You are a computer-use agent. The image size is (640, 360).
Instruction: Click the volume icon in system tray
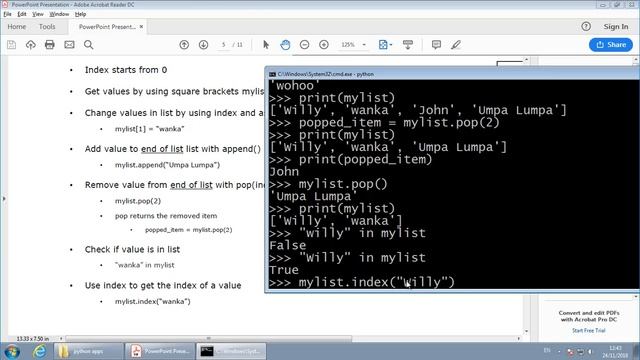pyautogui.click(x=590, y=351)
